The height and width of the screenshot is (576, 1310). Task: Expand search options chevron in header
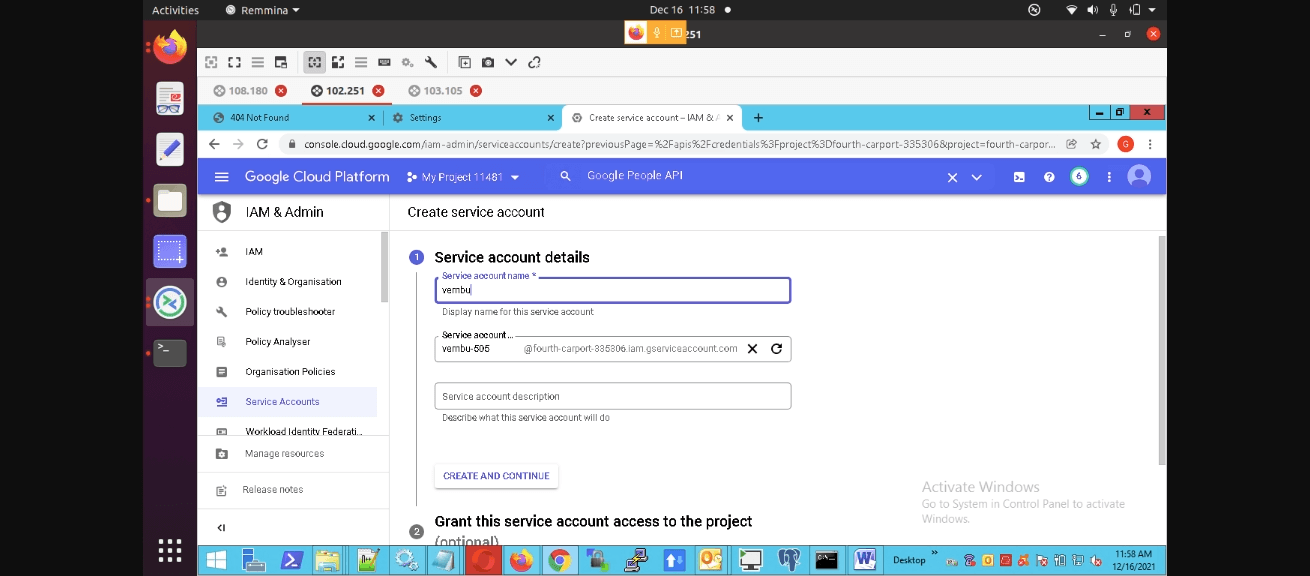[x=977, y=177]
